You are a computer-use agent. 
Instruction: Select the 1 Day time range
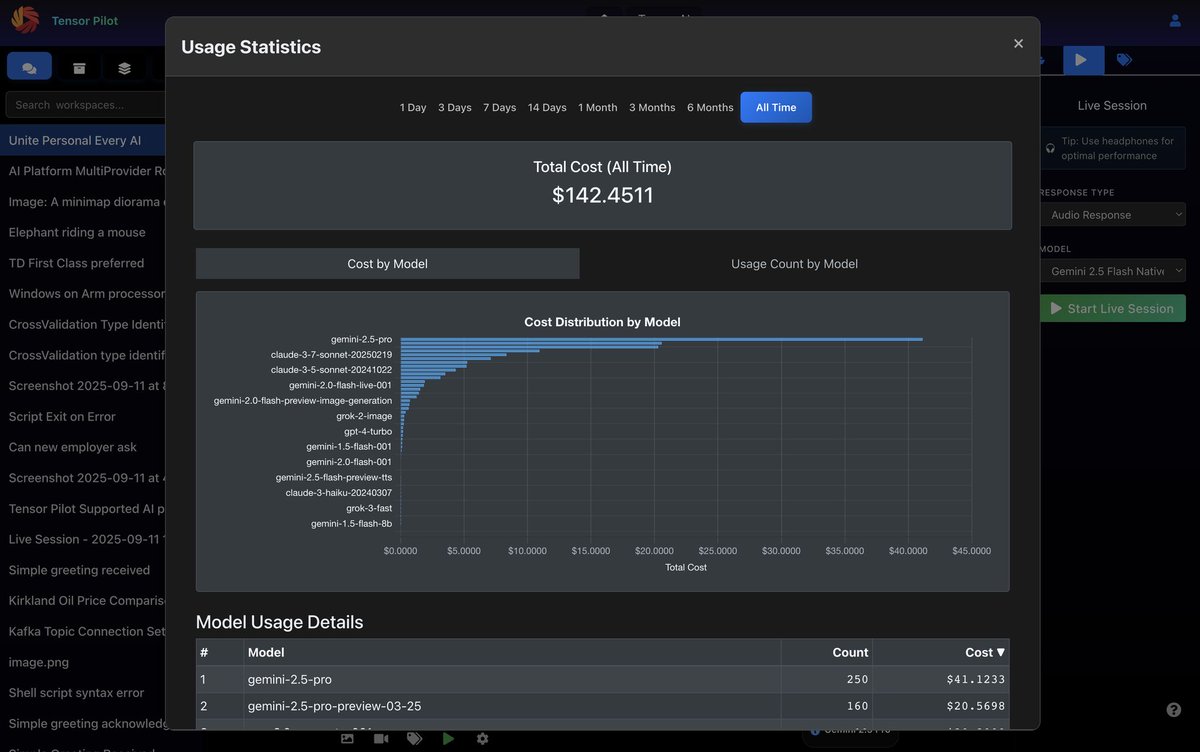[x=413, y=107]
